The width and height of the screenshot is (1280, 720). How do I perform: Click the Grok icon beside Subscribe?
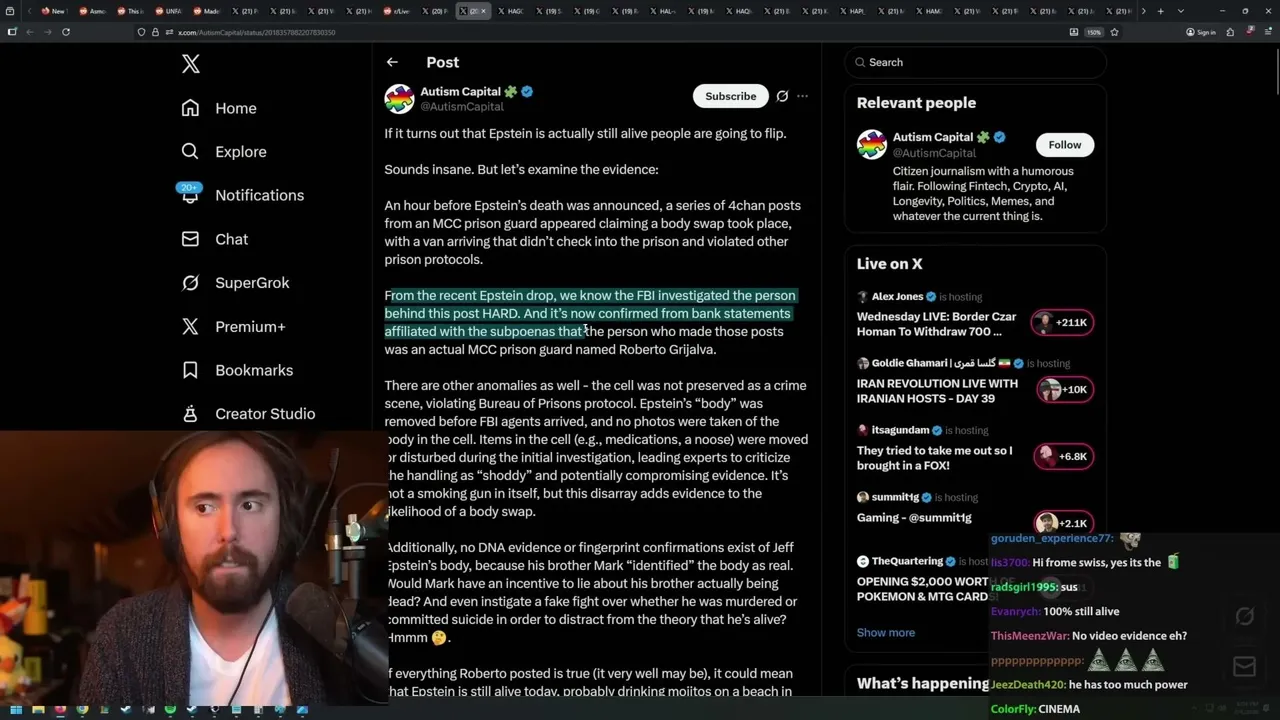pos(782,96)
